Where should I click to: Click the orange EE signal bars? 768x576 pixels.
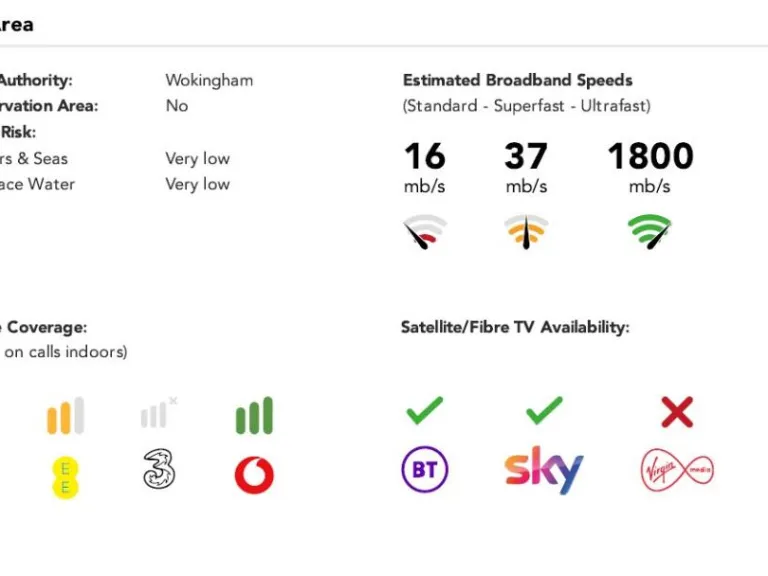(65, 416)
